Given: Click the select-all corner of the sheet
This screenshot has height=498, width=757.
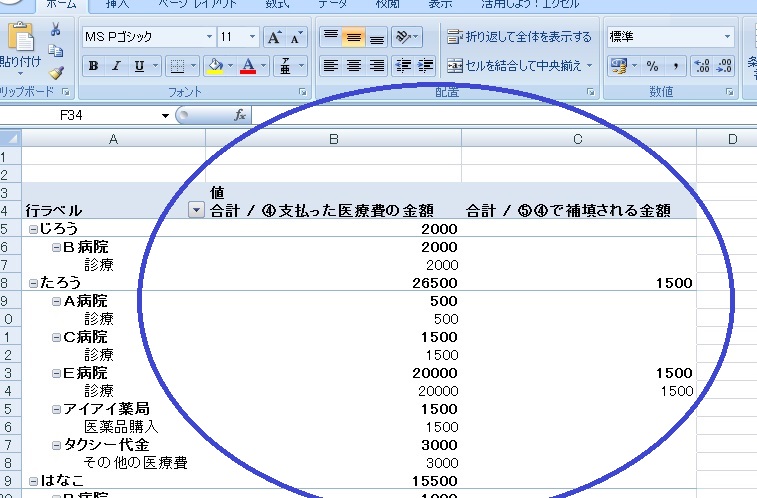Looking at the screenshot, I should click(10, 139).
